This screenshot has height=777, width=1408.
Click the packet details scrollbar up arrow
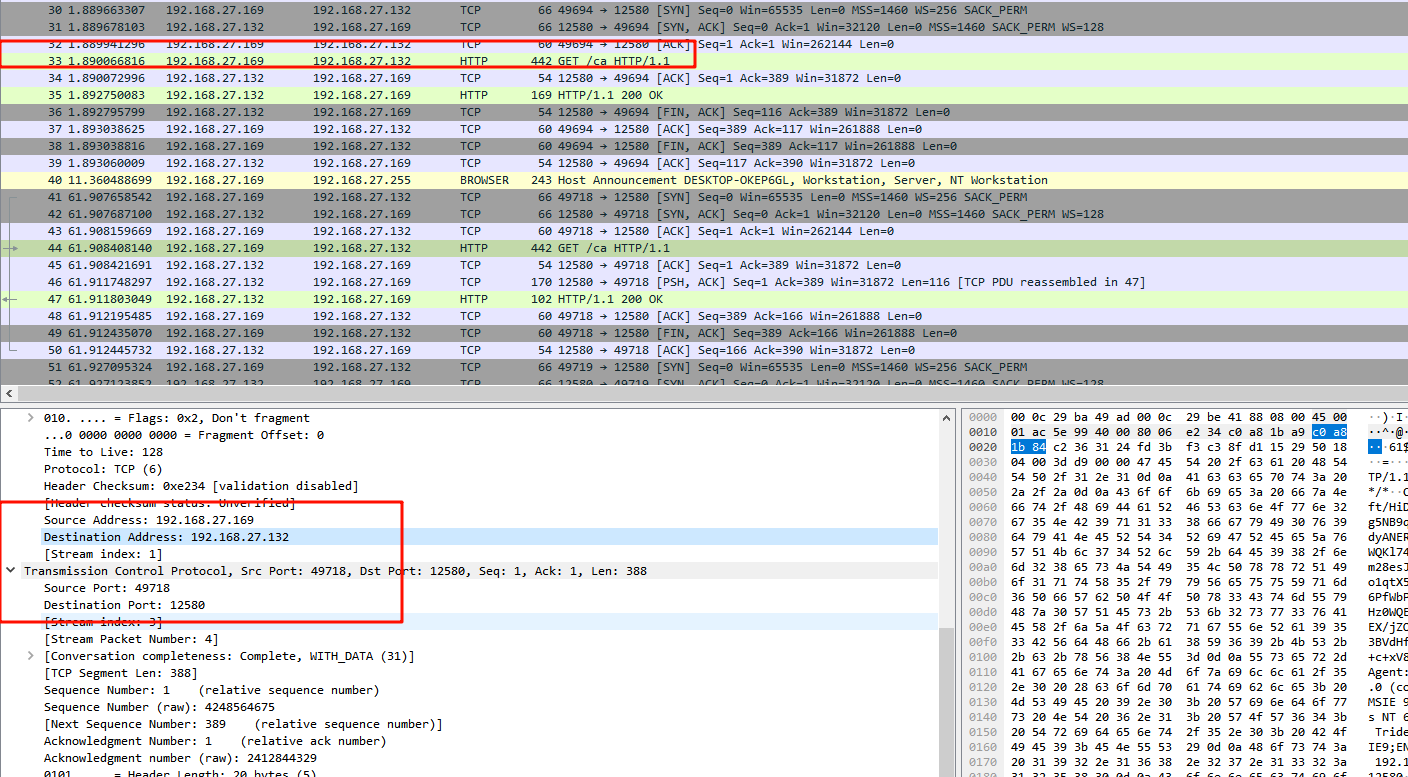point(948,416)
